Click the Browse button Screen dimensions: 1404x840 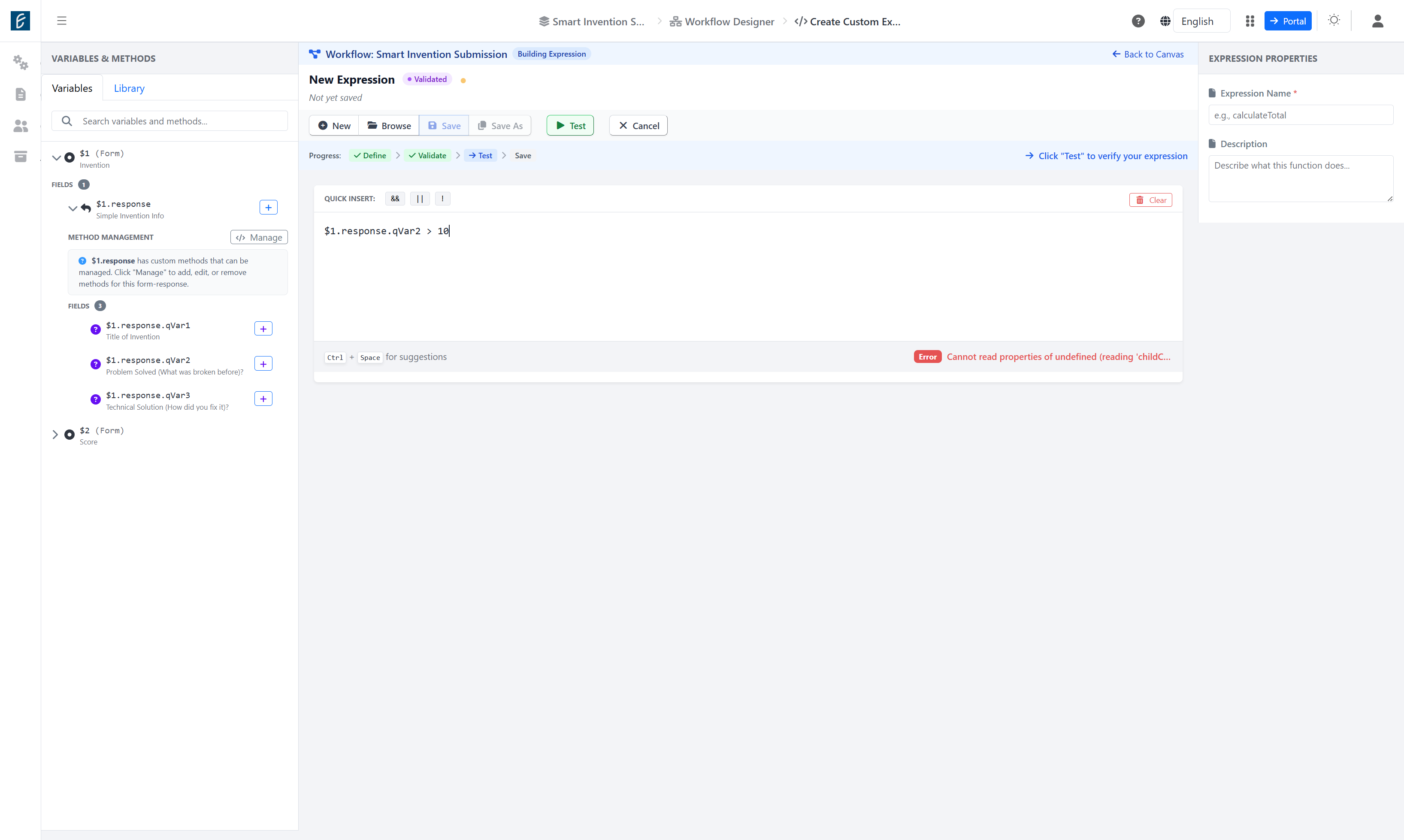(389, 126)
